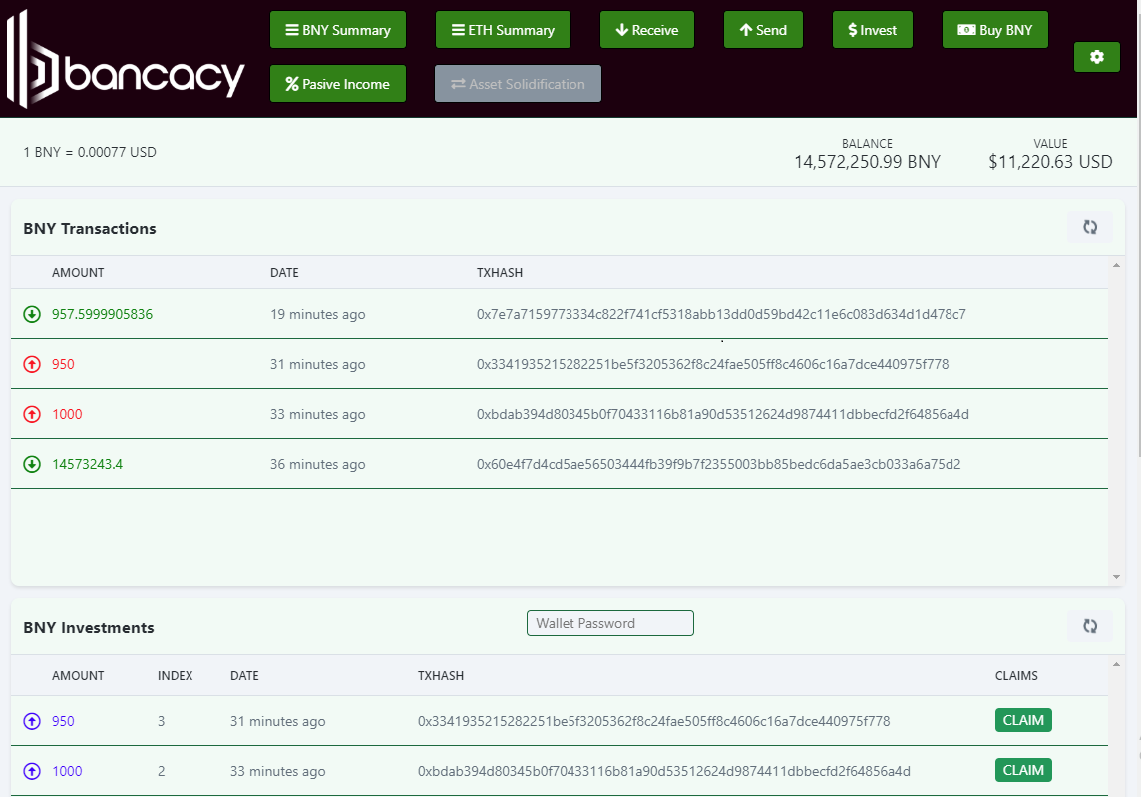The height and width of the screenshot is (798, 1141).
Task: Click transactions hash 0xbdab394d in BNY Transactions
Action: coord(723,414)
